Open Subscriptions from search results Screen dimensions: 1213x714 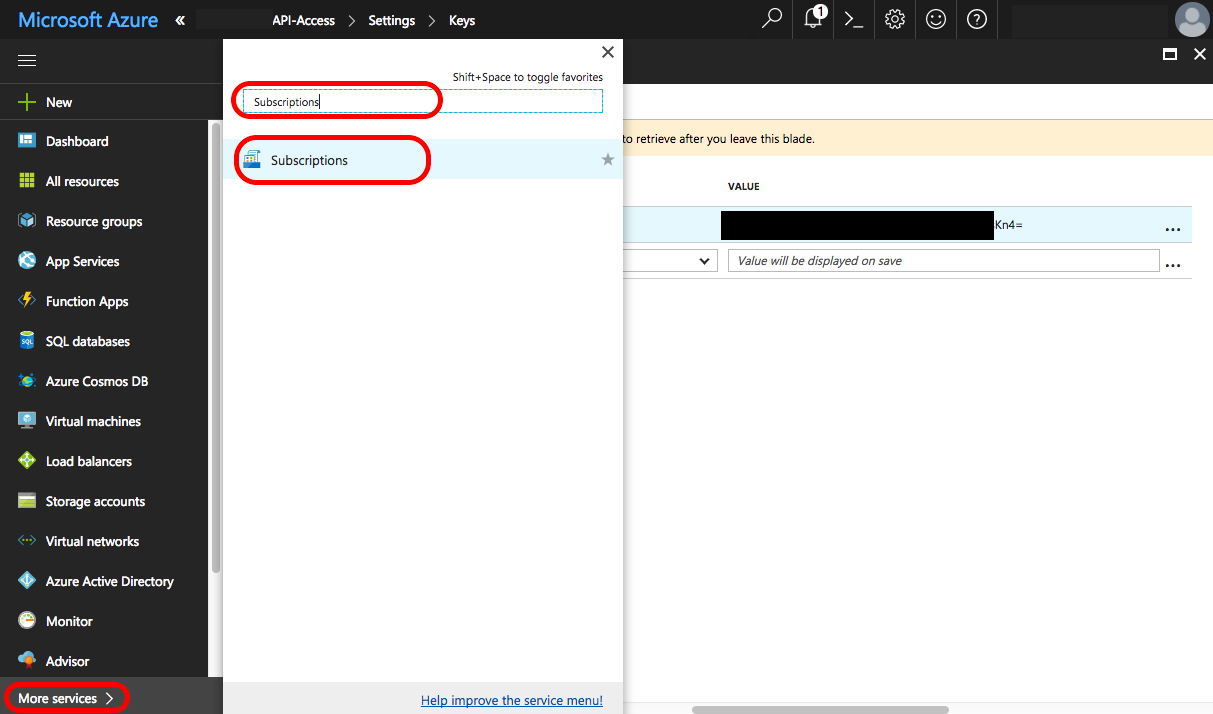pos(423,160)
